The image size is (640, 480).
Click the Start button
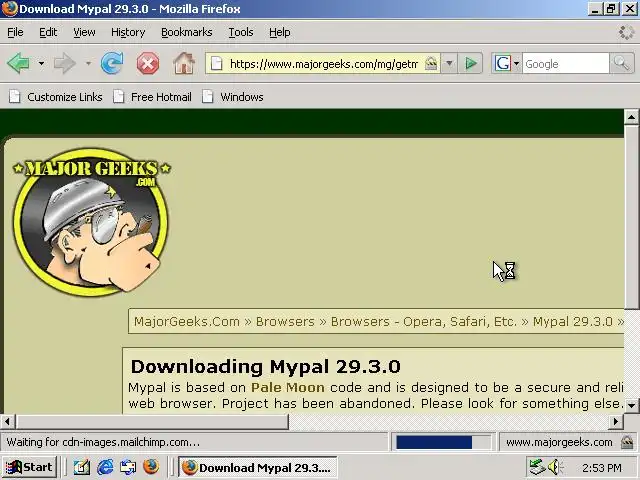29,467
